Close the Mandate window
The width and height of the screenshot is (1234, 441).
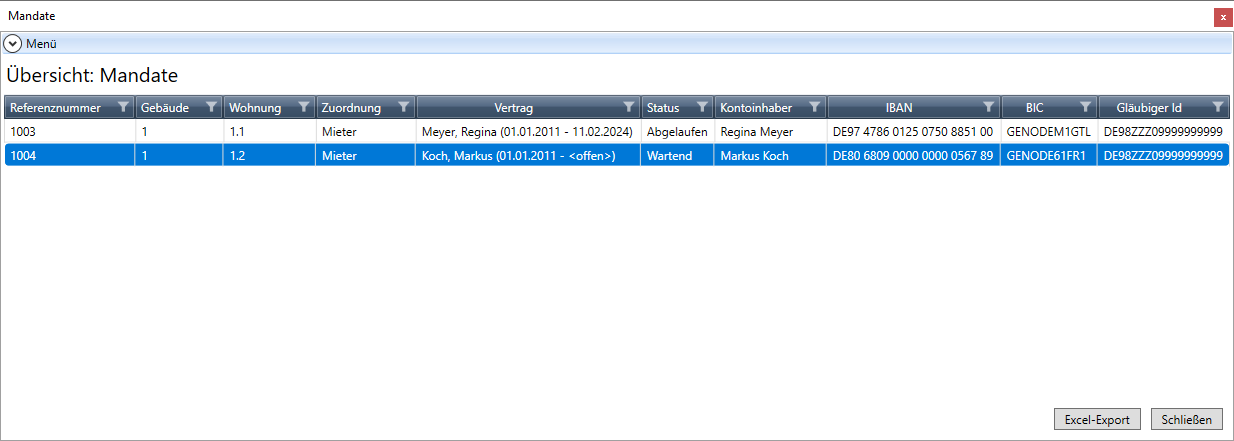coord(1222,17)
